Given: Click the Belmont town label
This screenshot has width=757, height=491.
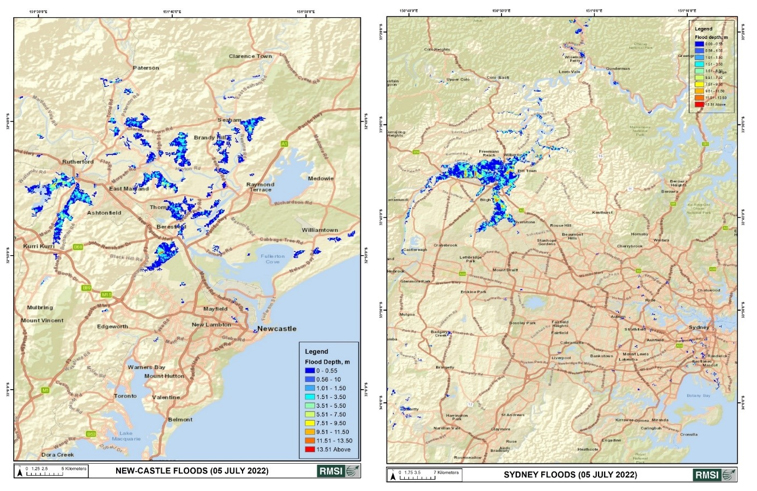Looking at the screenshot, I should click(180, 419).
